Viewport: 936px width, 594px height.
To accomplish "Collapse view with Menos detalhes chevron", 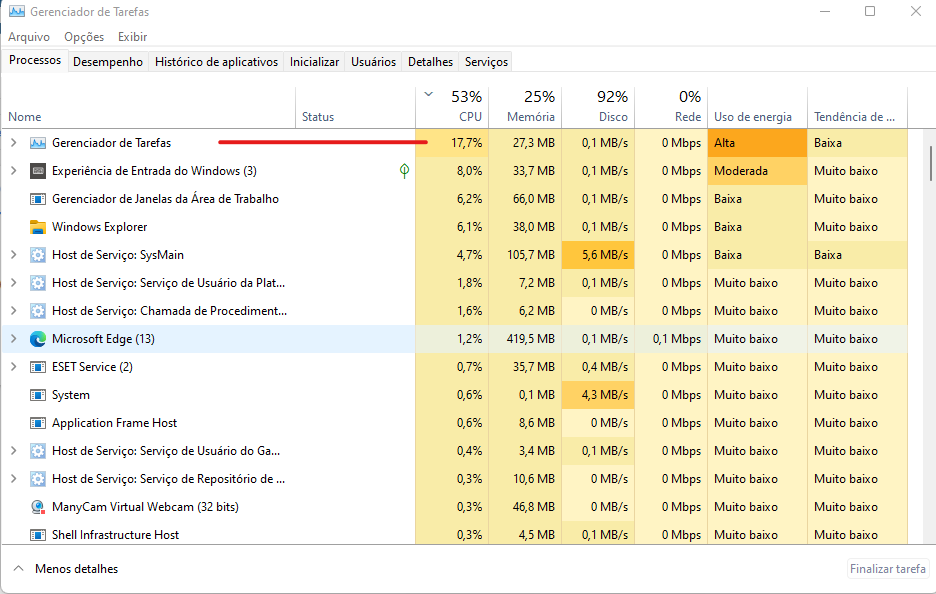I will point(19,568).
